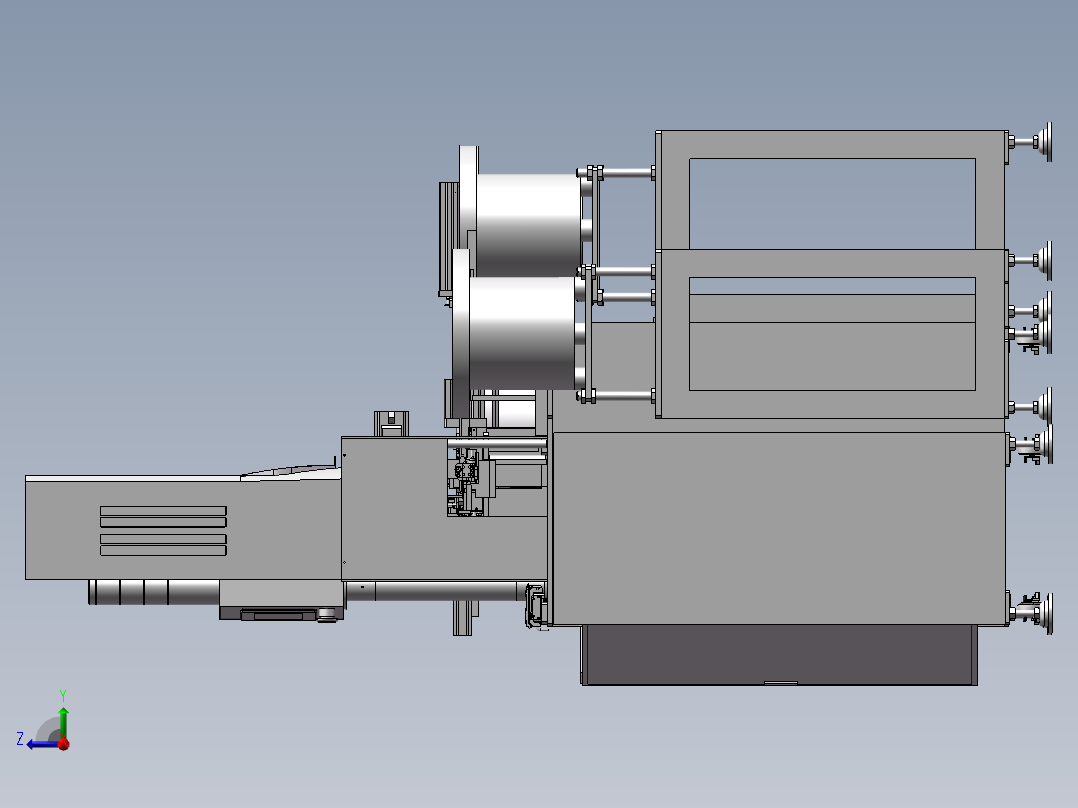Select the dark base tray beneath the main cabinet

[x=779, y=655]
